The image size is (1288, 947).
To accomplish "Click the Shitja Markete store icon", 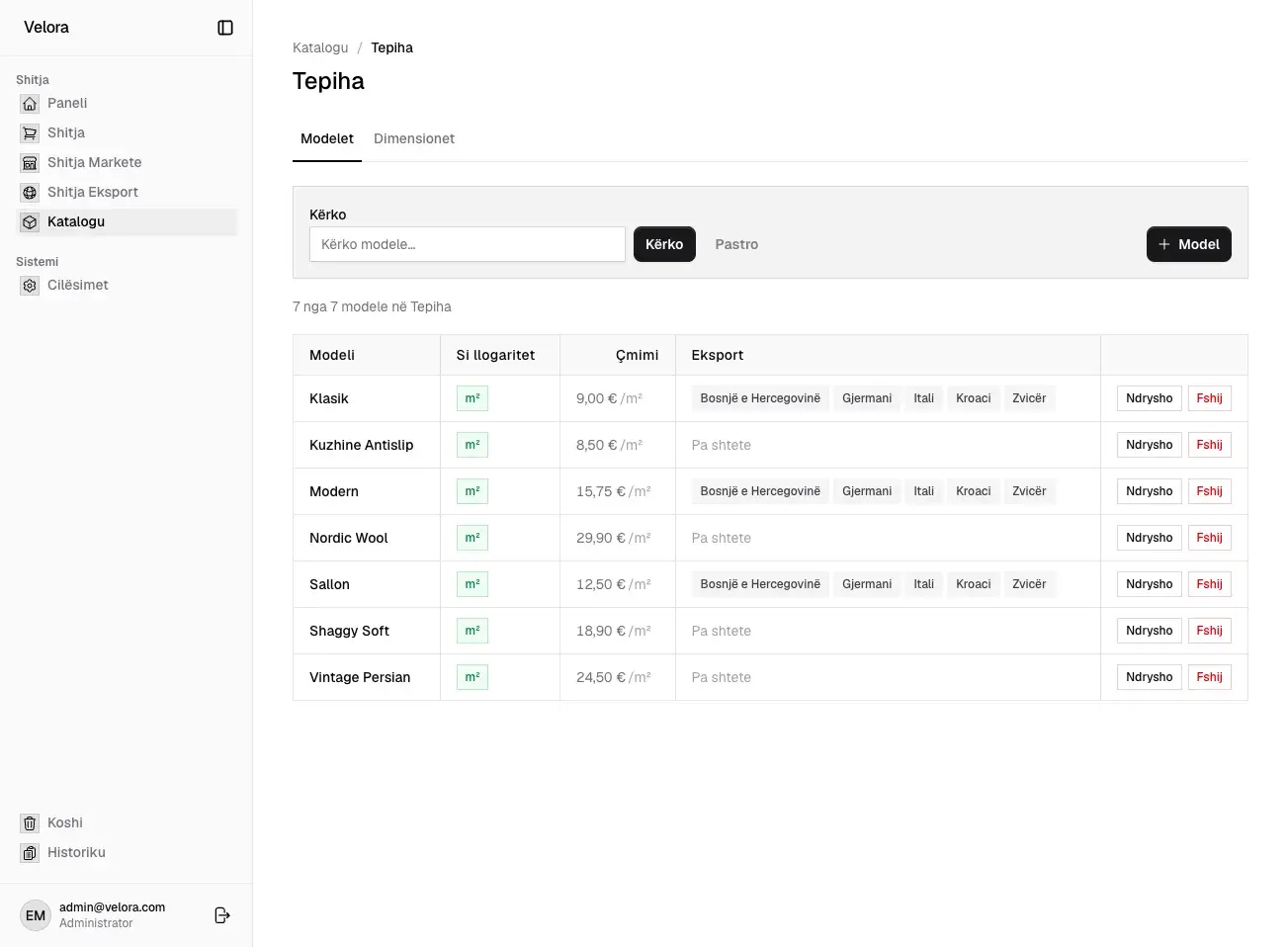I will (30, 162).
